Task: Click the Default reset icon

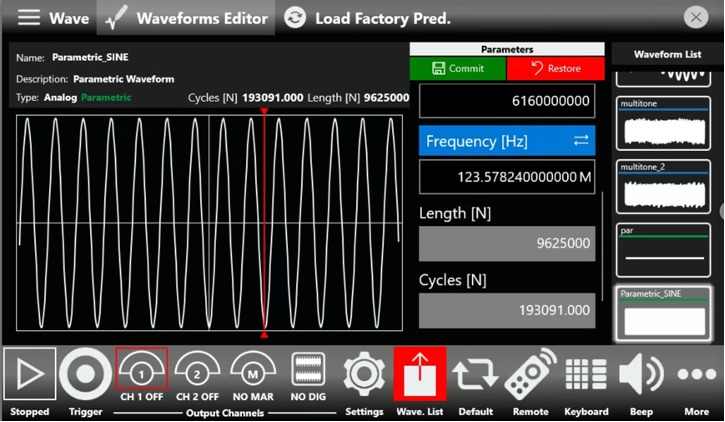Action: click(475, 375)
